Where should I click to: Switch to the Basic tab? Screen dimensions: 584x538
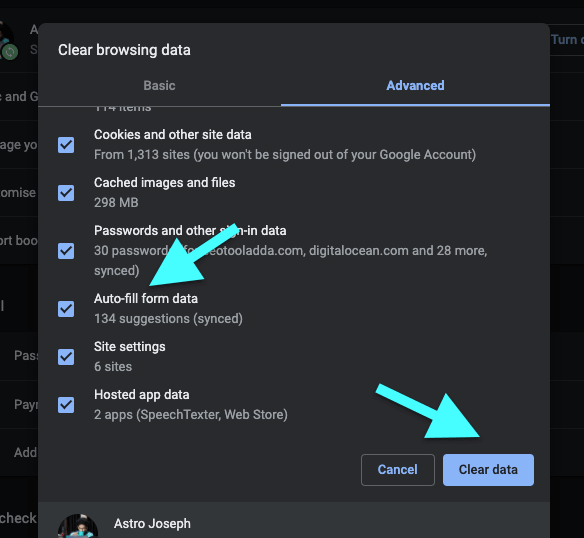click(159, 85)
